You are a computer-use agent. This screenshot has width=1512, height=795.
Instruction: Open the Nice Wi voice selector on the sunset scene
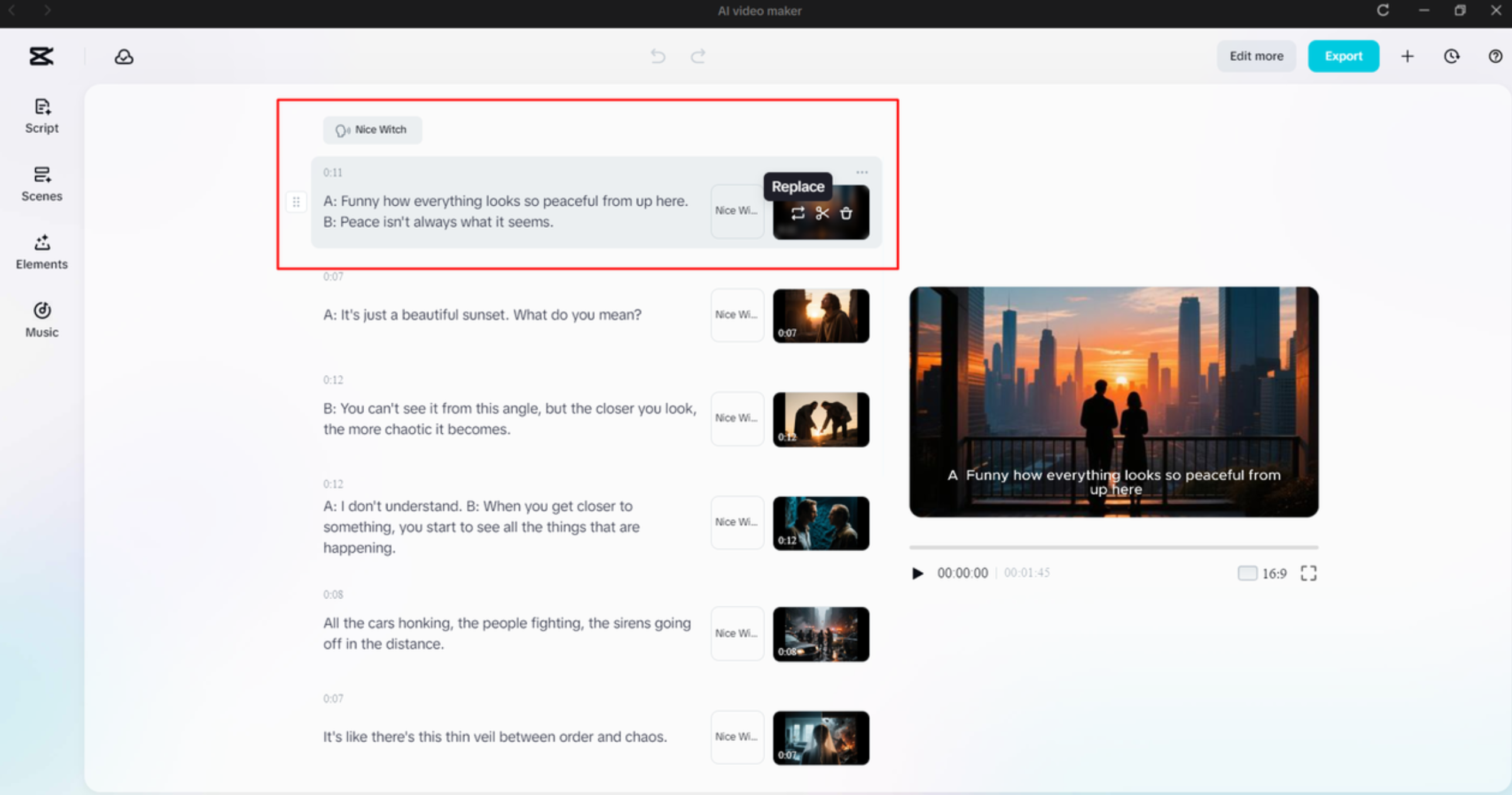point(736,315)
